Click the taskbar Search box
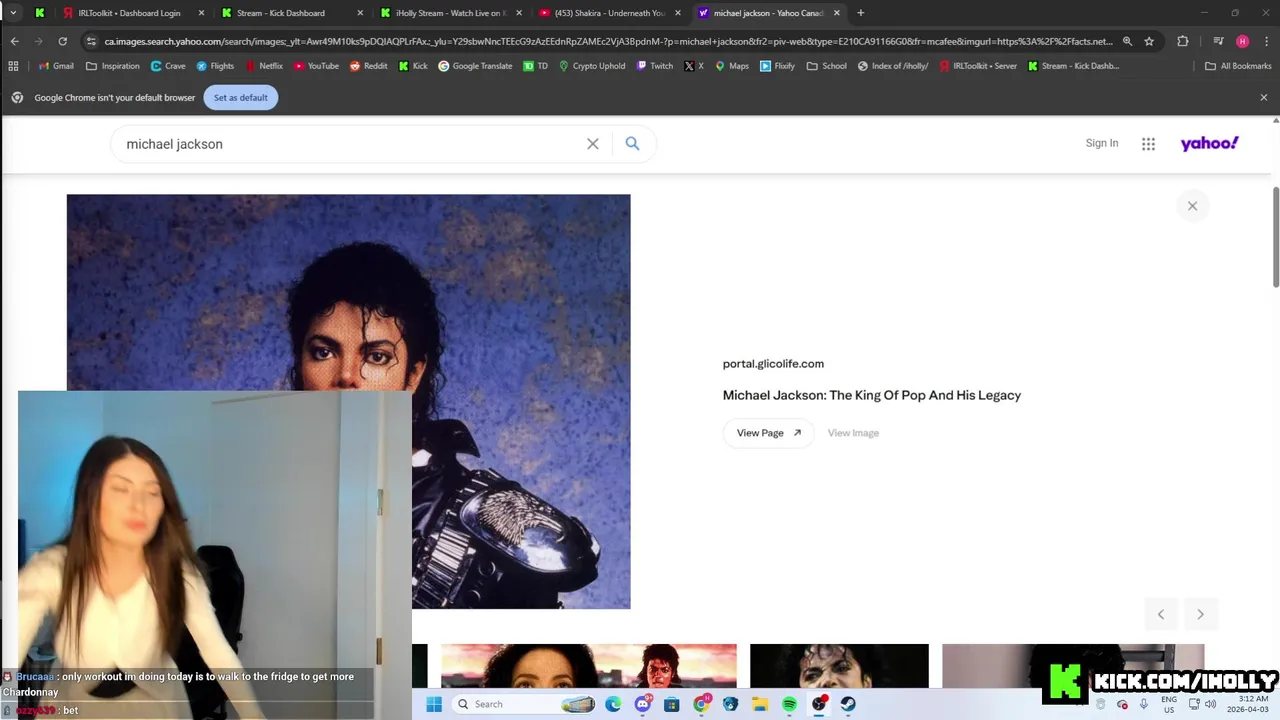Viewport: 1280px width, 720px height. [x=526, y=704]
